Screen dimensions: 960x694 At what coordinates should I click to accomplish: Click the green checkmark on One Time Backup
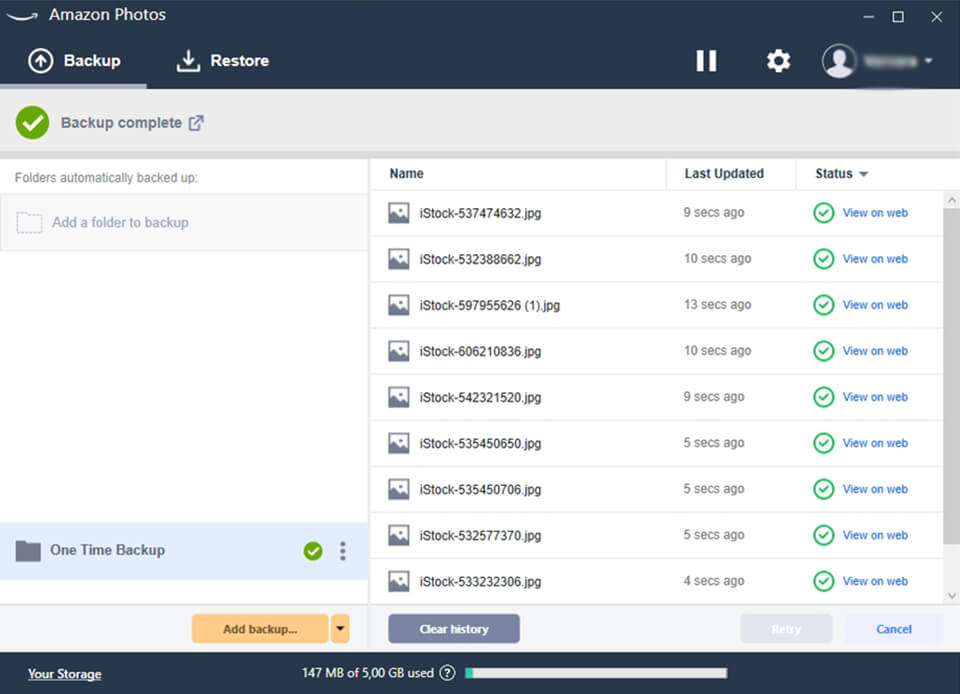click(313, 550)
